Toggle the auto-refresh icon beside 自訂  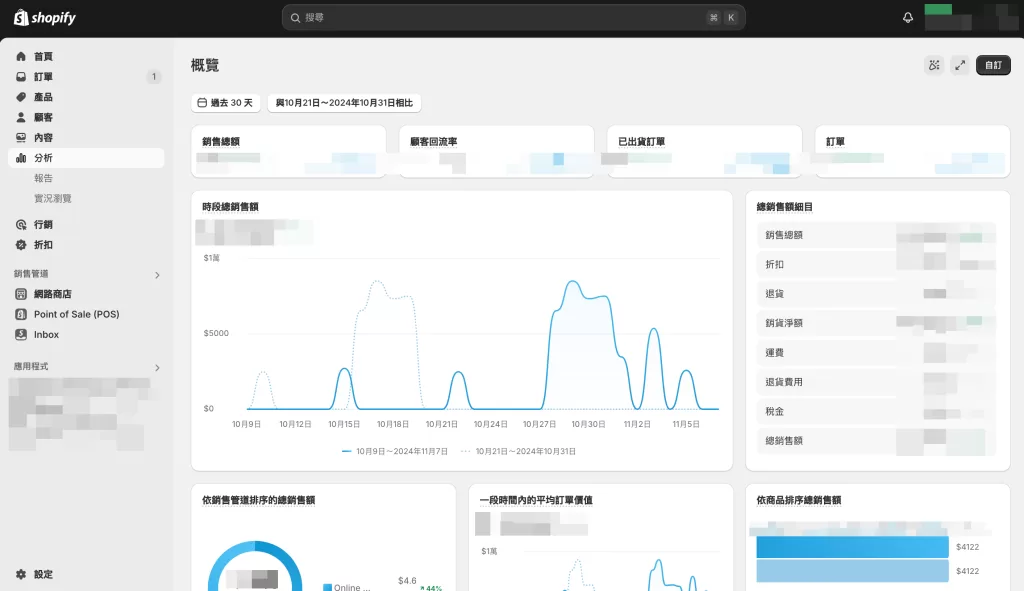click(935, 65)
